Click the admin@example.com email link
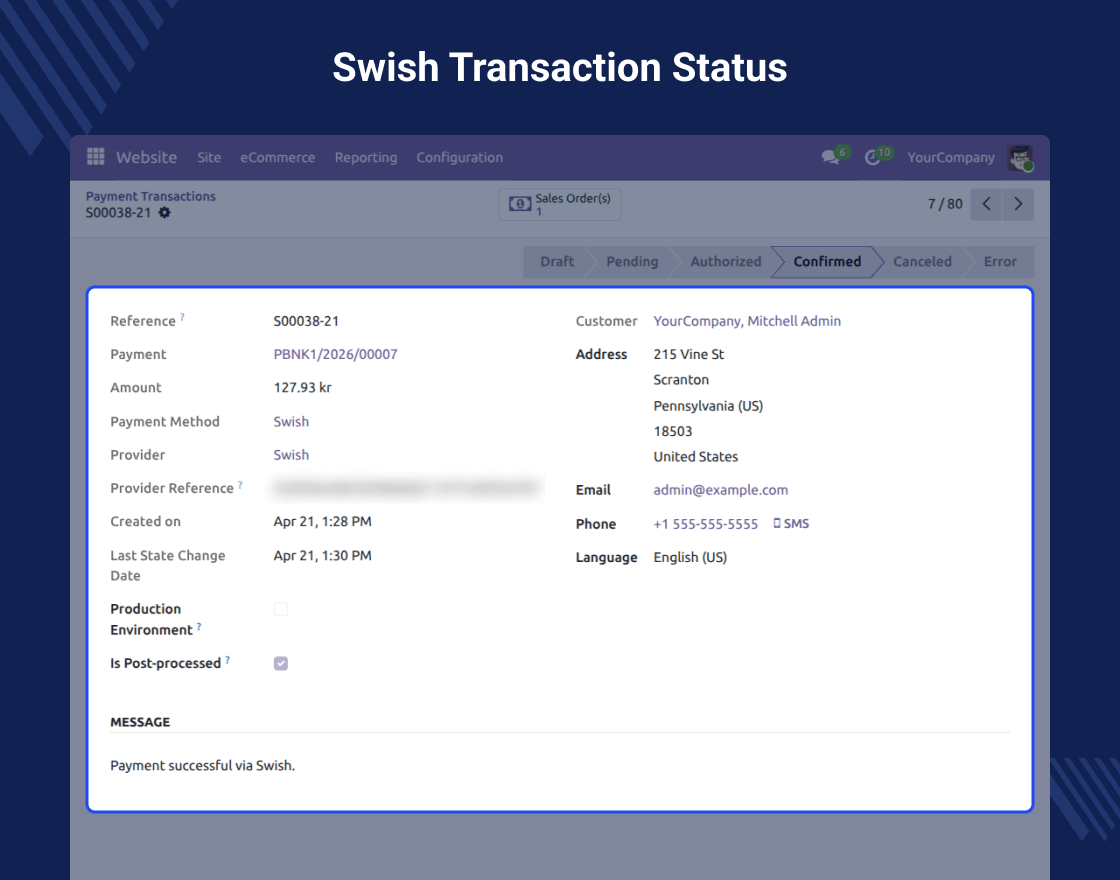The width and height of the screenshot is (1120, 880). point(721,490)
